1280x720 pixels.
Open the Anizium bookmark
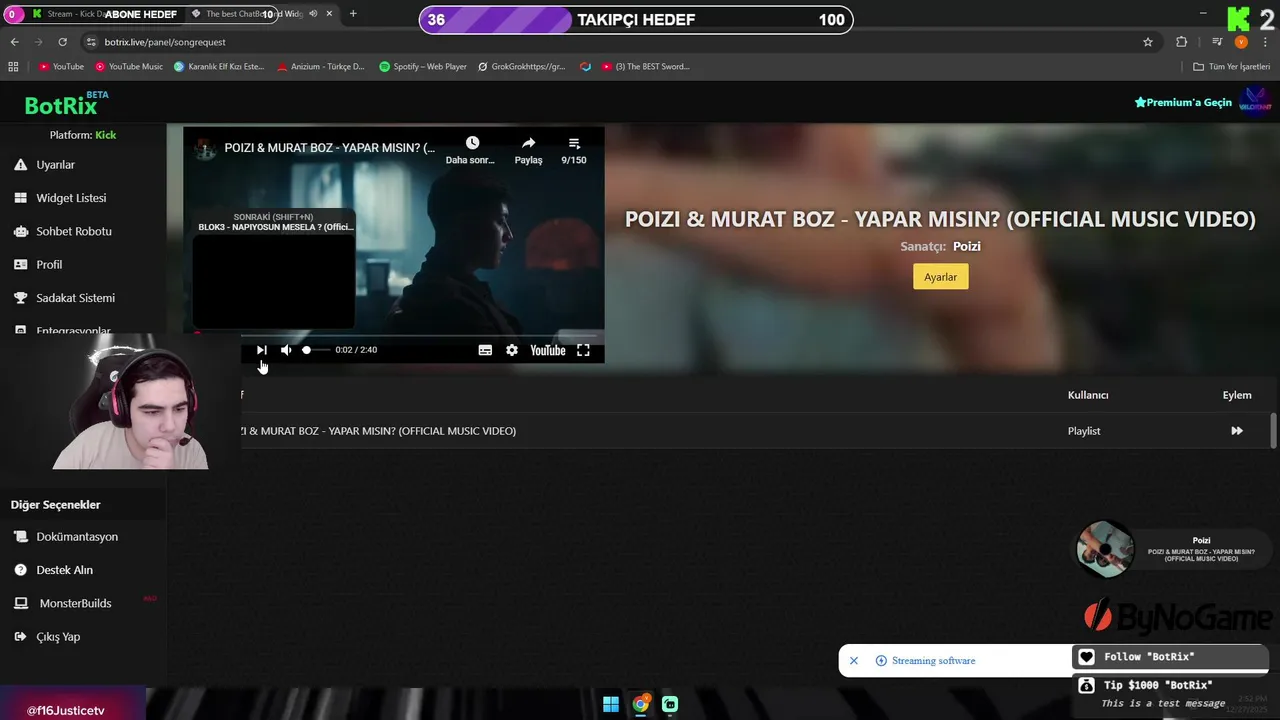[x=321, y=67]
